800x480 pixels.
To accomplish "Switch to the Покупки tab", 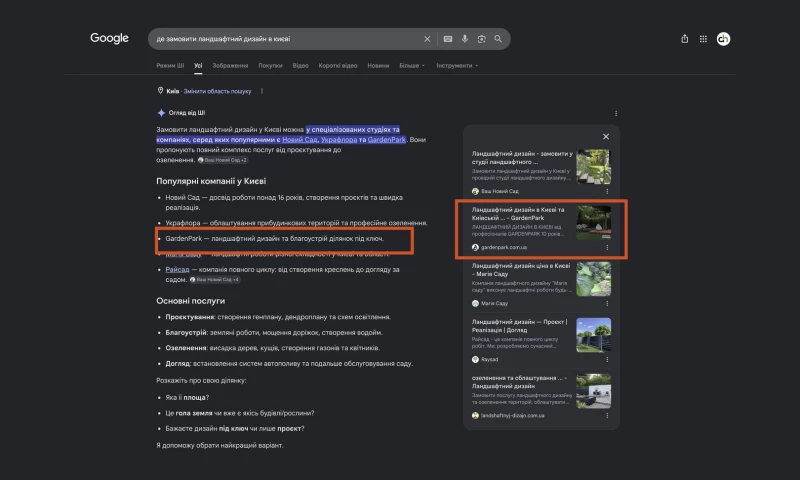I will pyautogui.click(x=270, y=65).
